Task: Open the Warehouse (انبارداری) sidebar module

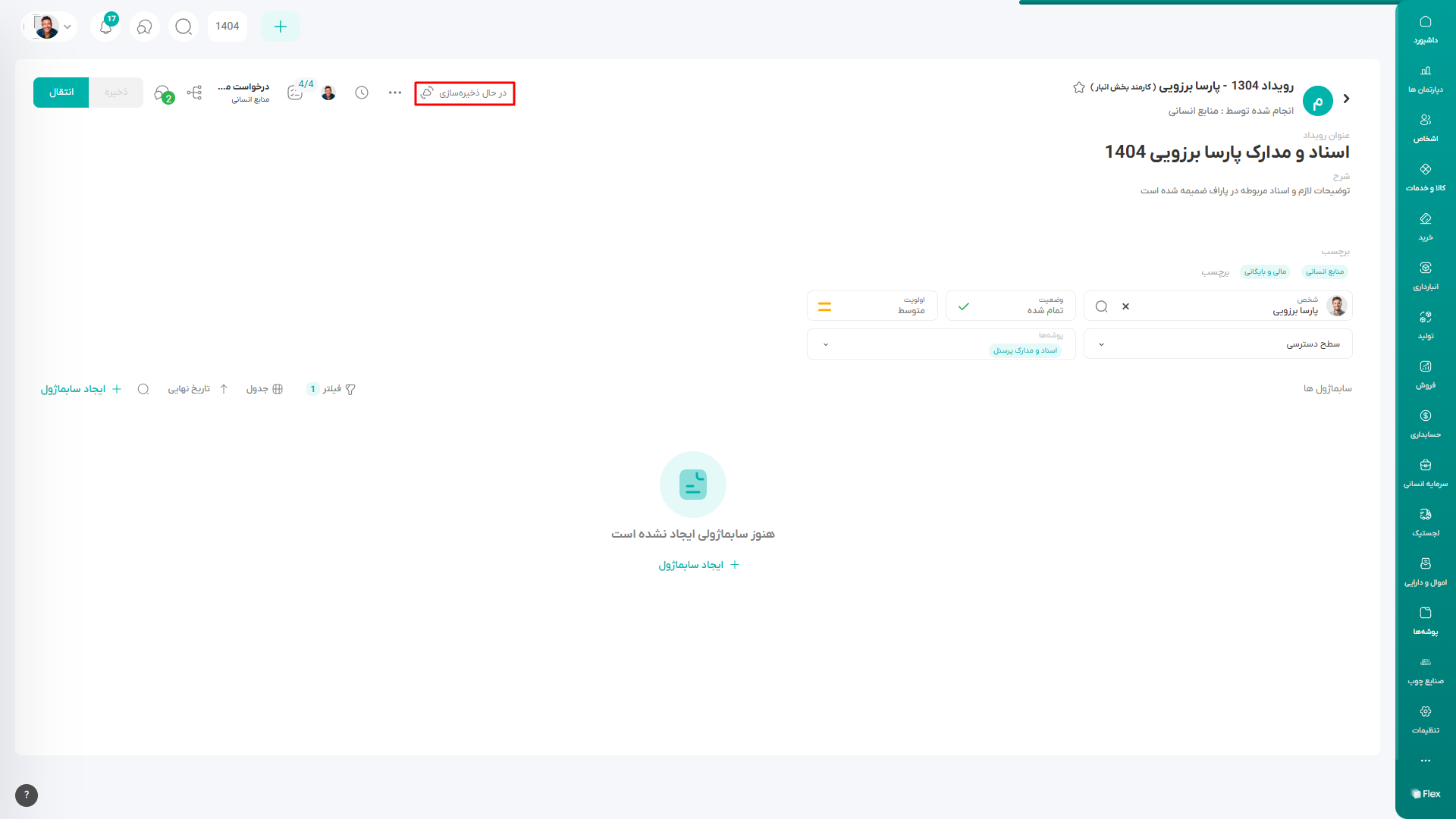Action: [1425, 275]
